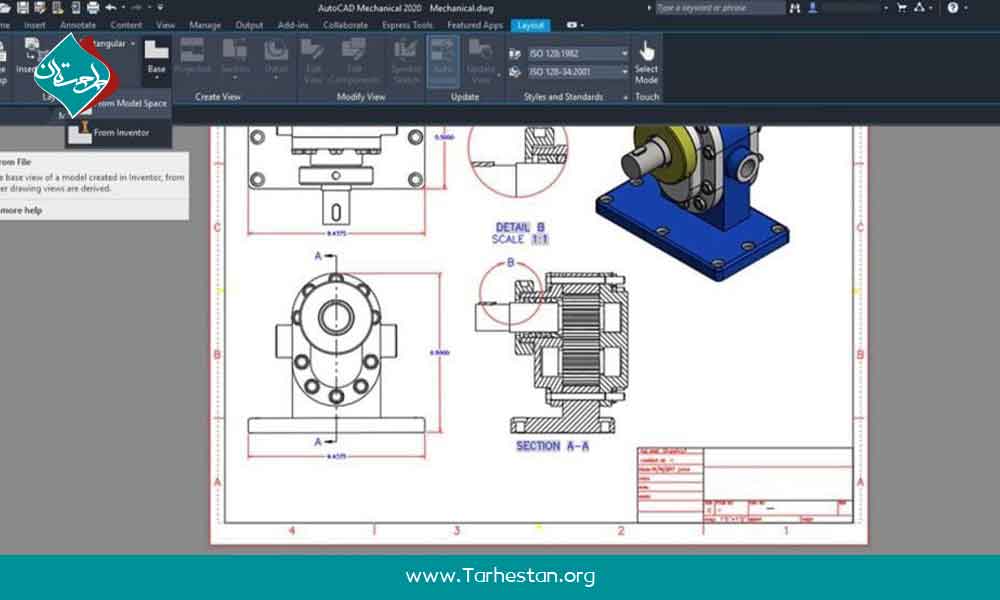
Task: Click the Update panel title
Action: [x=465, y=97]
